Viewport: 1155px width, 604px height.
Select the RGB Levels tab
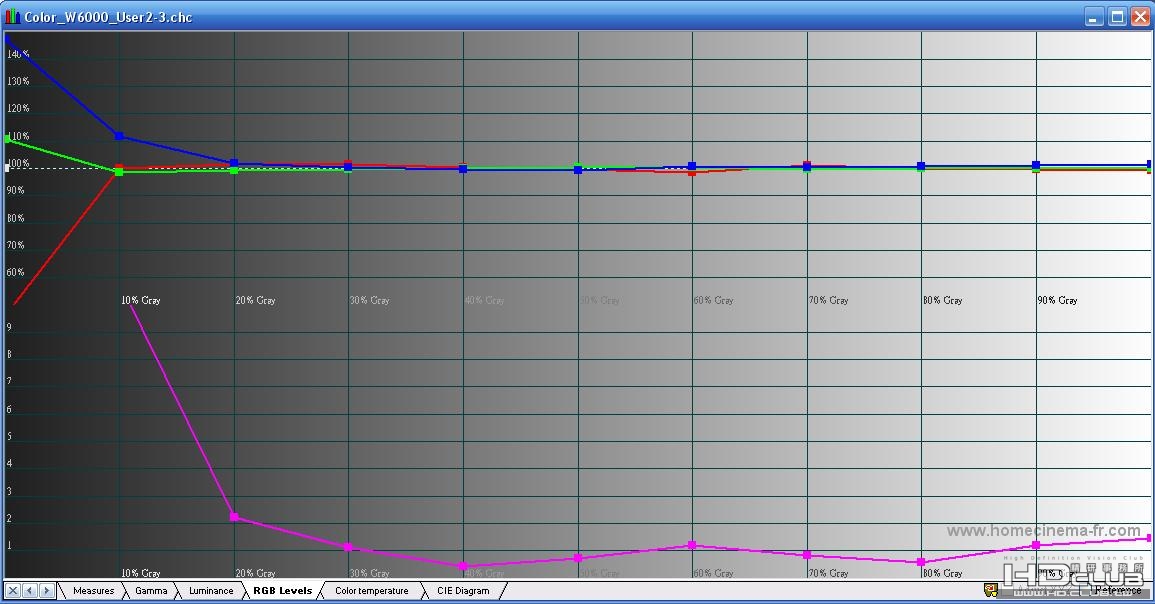pos(283,591)
